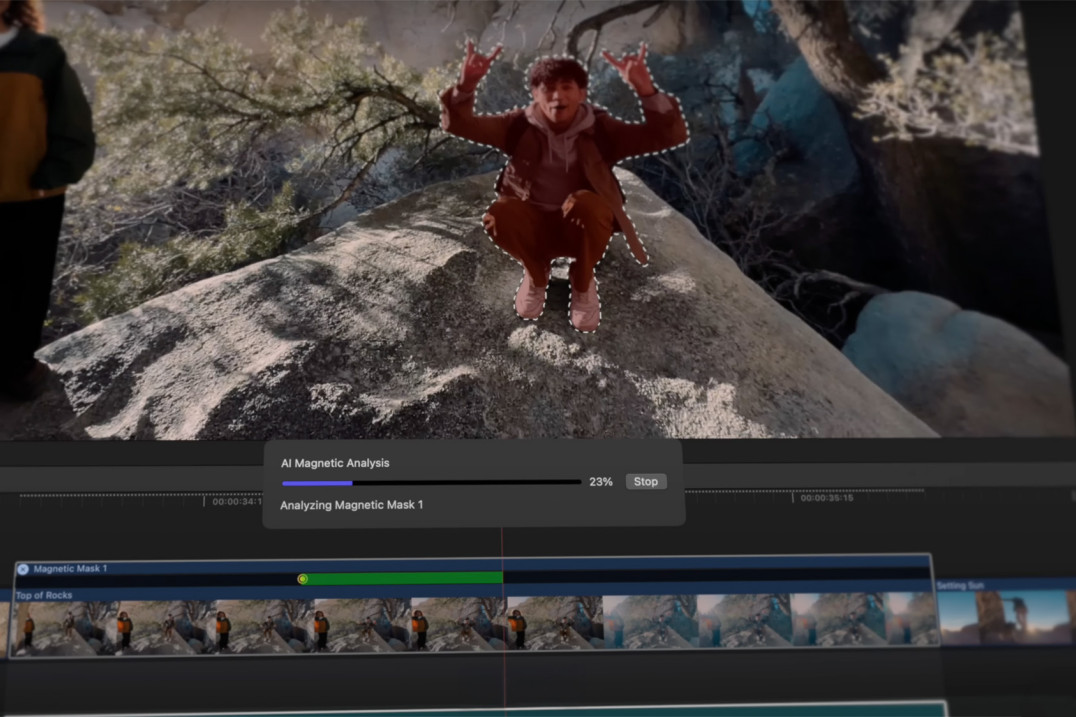Click the "AI Magnetic Analysis" dialog title

pyautogui.click(x=335, y=463)
